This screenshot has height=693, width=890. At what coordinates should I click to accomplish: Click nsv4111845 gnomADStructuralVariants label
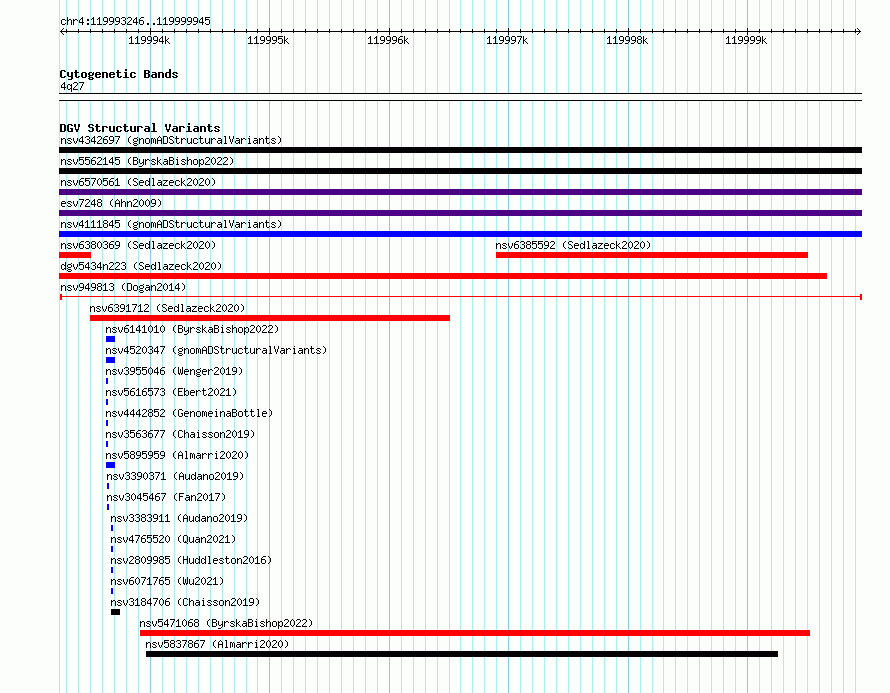[x=171, y=224]
